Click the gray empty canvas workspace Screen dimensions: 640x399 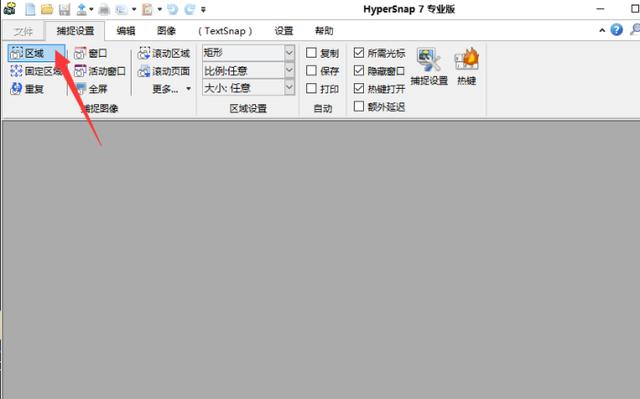(x=321, y=260)
